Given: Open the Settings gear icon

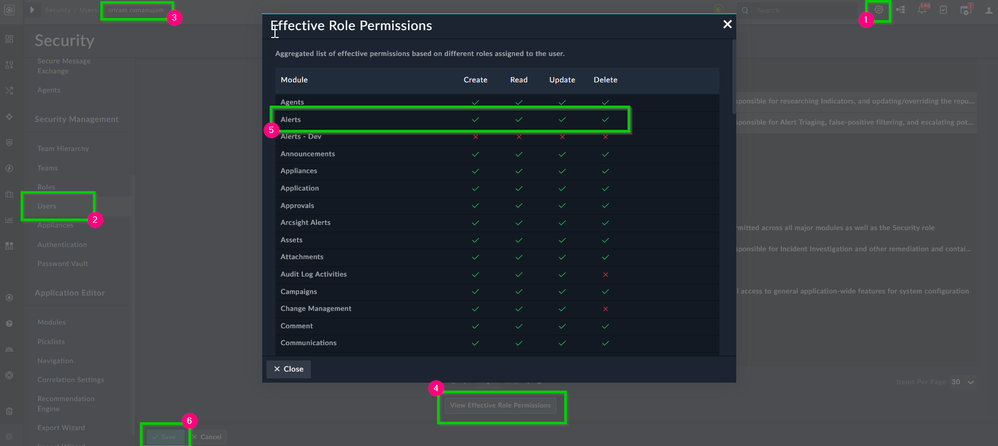Looking at the screenshot, I should [879, 10].
